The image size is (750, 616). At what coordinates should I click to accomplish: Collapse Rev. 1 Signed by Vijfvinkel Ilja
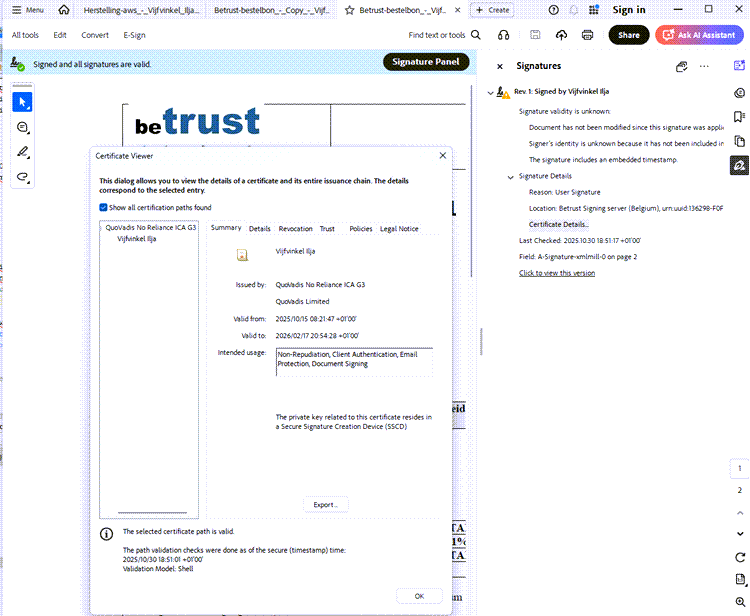tap(490, 93)
